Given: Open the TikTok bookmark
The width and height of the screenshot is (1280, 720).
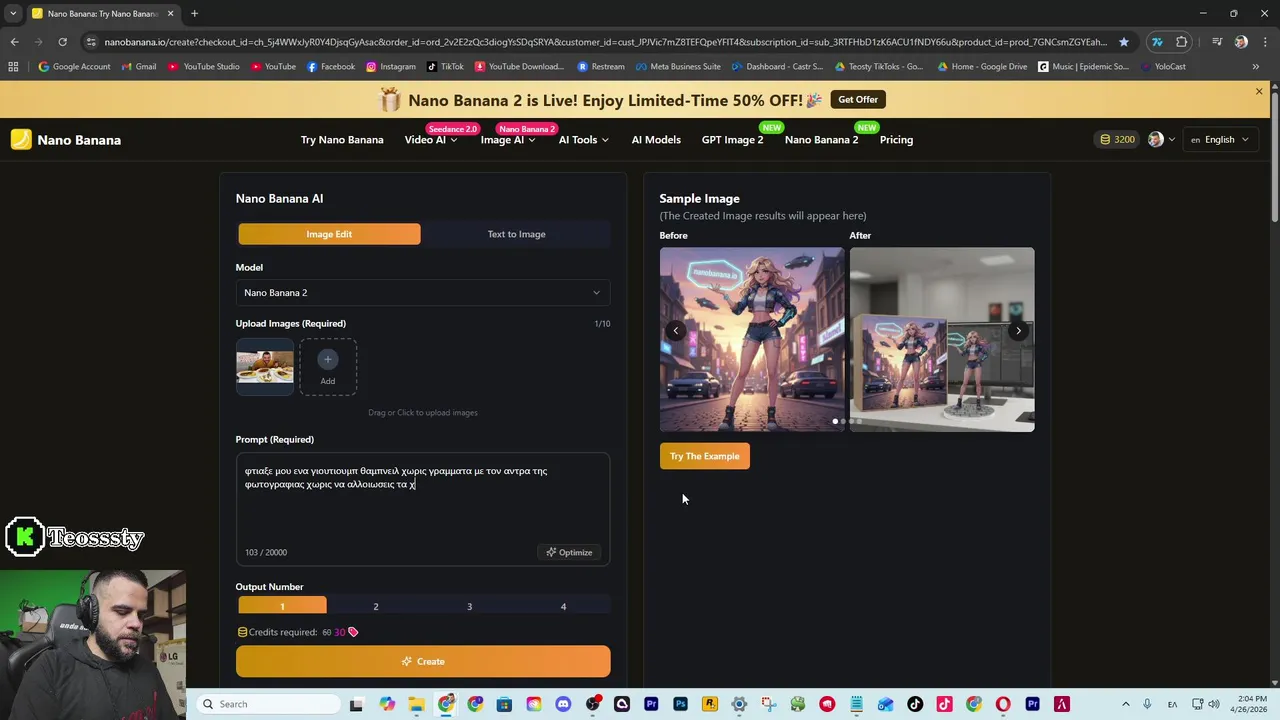Looking at the screenshot, I should 446,67.
